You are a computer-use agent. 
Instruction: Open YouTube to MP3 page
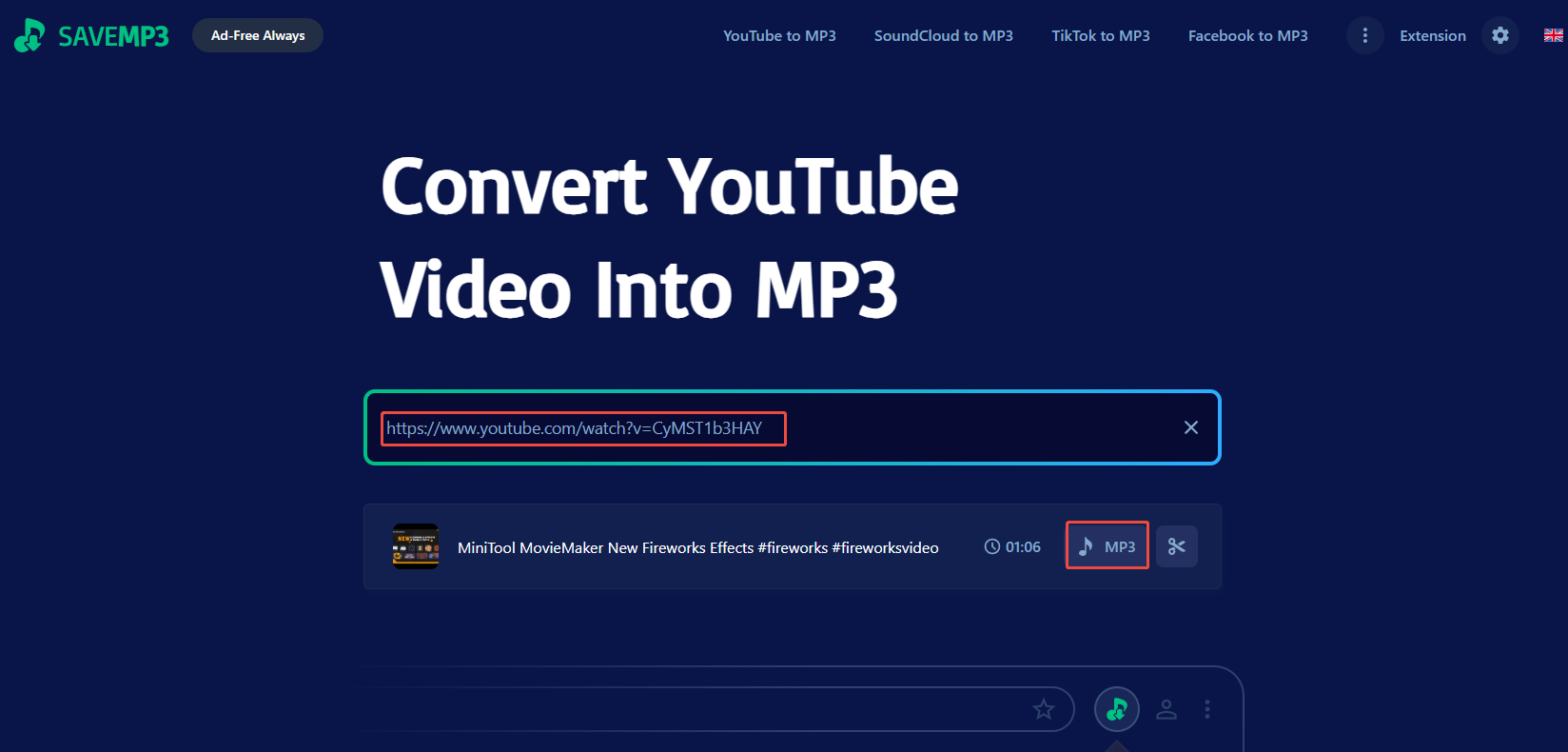779,35
